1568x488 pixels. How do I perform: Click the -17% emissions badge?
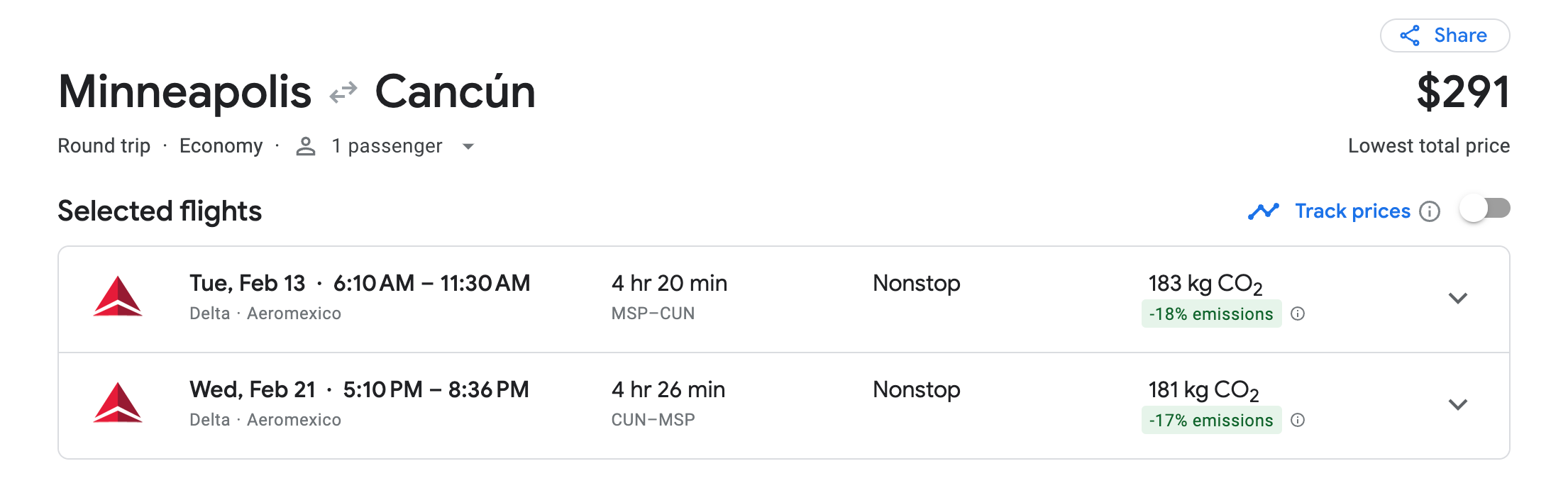click(x=1211, y=421)
